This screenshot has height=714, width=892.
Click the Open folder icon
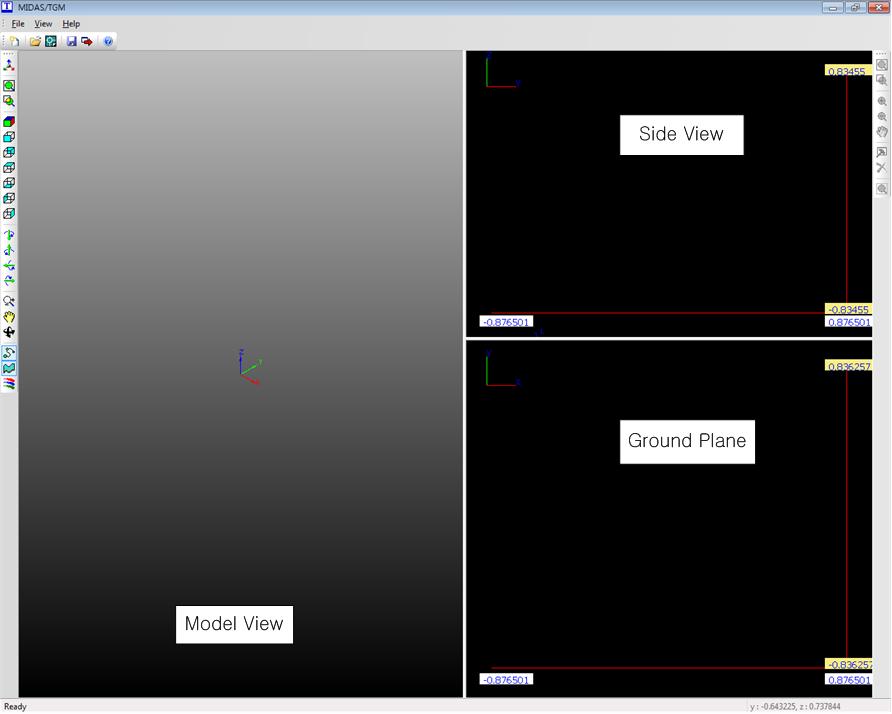tap(35, 41)
